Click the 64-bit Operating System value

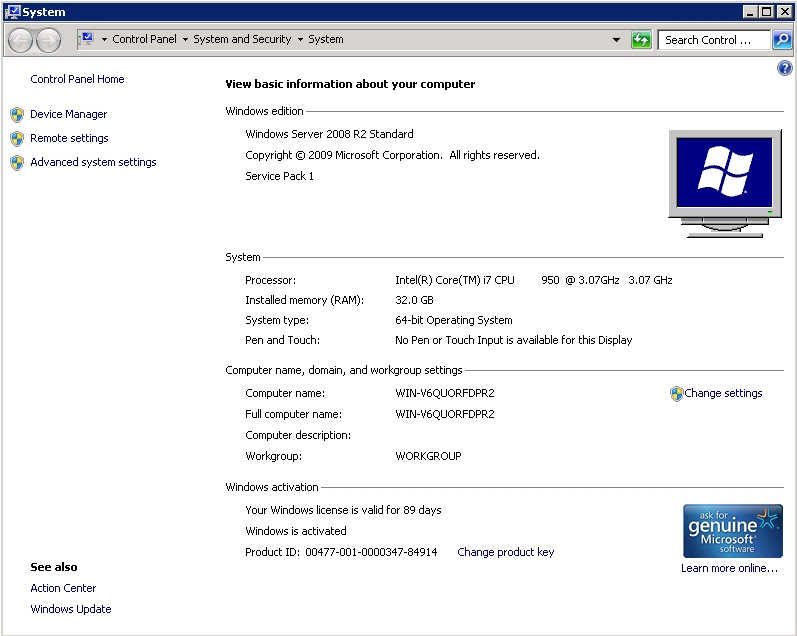[454, 320]
